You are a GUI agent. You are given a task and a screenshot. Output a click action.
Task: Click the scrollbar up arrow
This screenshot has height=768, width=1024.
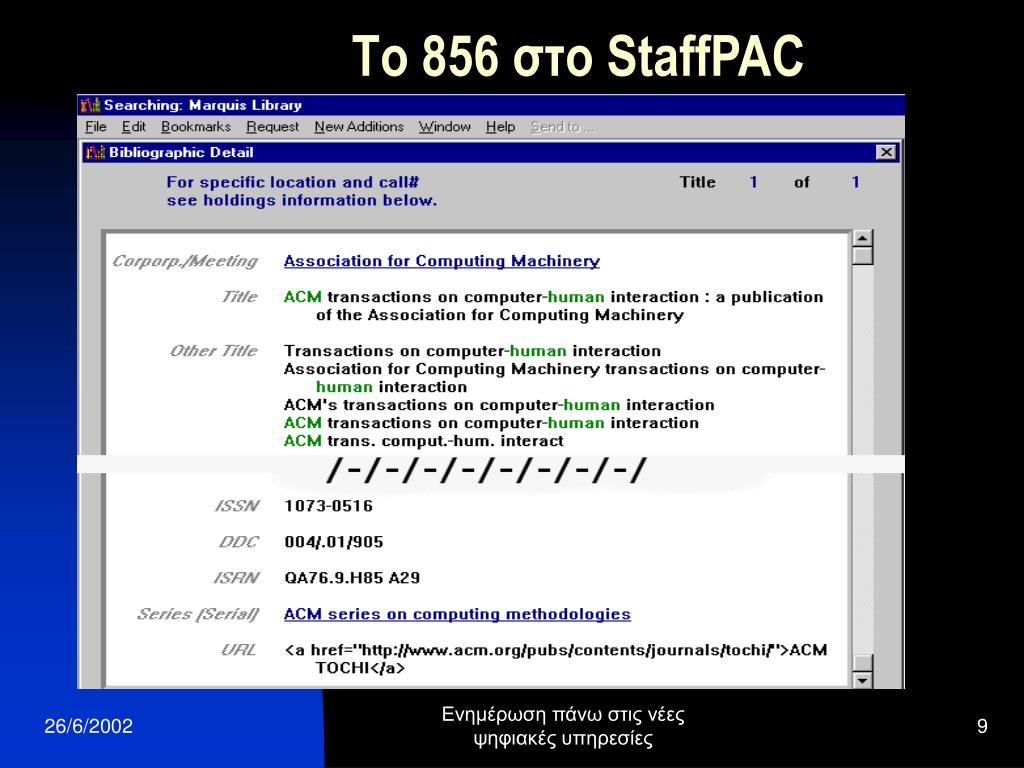863,238
